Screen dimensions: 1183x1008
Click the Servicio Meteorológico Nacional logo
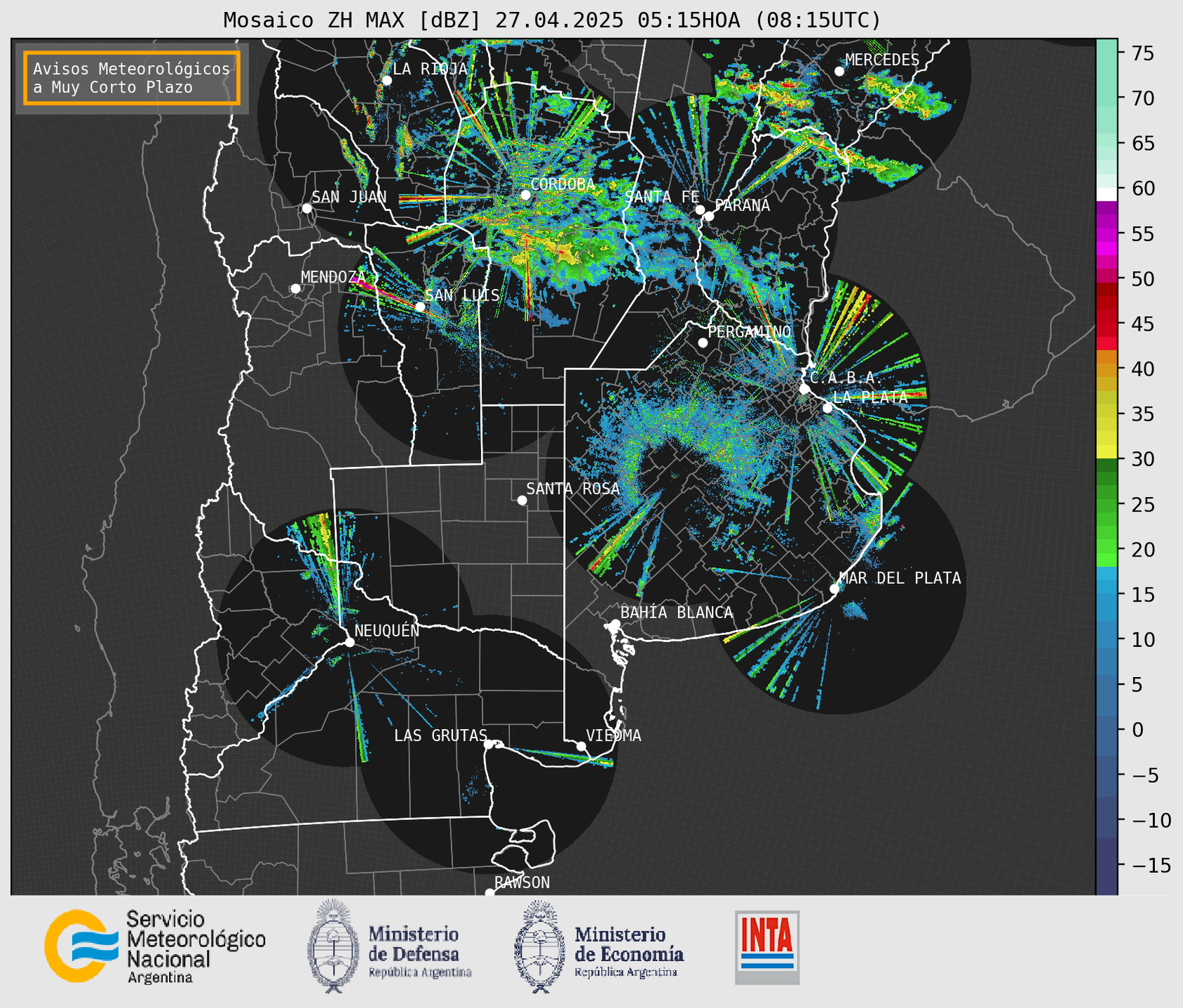(82, 946)
